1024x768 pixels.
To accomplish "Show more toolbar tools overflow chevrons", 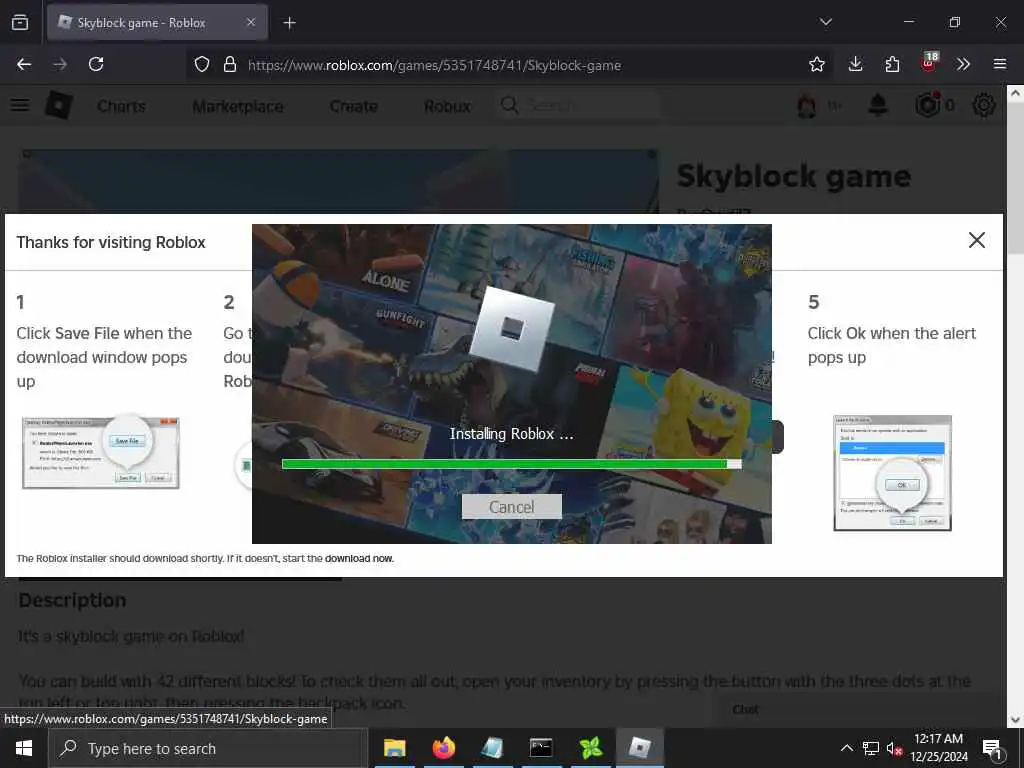I will pos(963,64).
